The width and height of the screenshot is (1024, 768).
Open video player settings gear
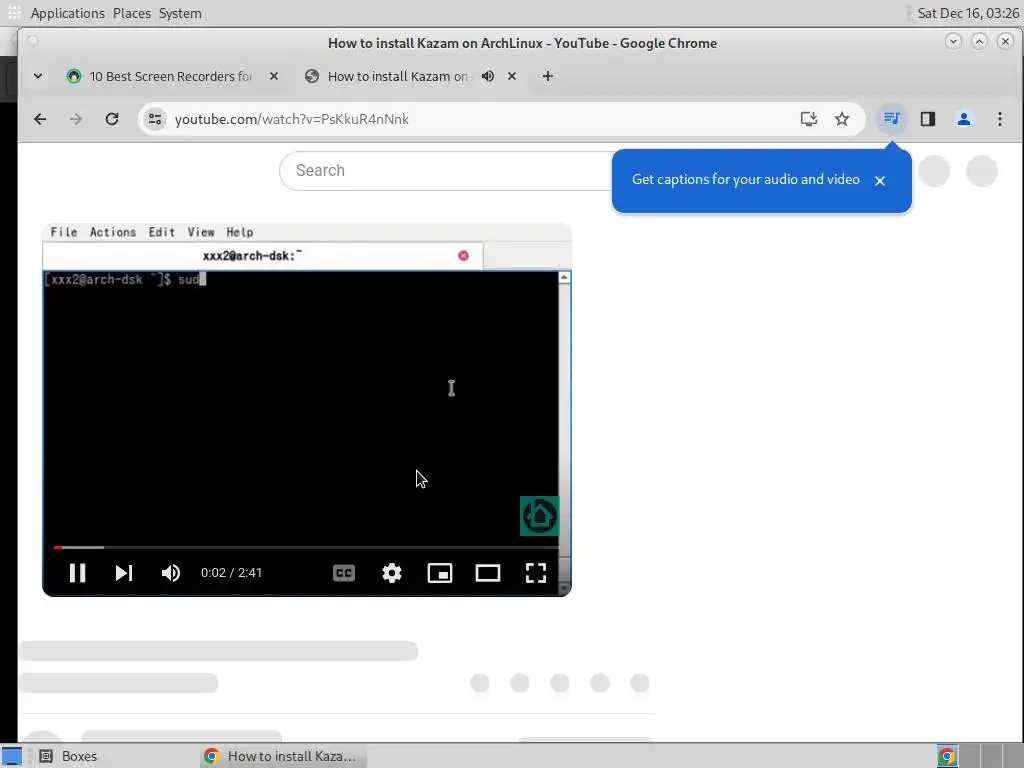tap(392, 573)
